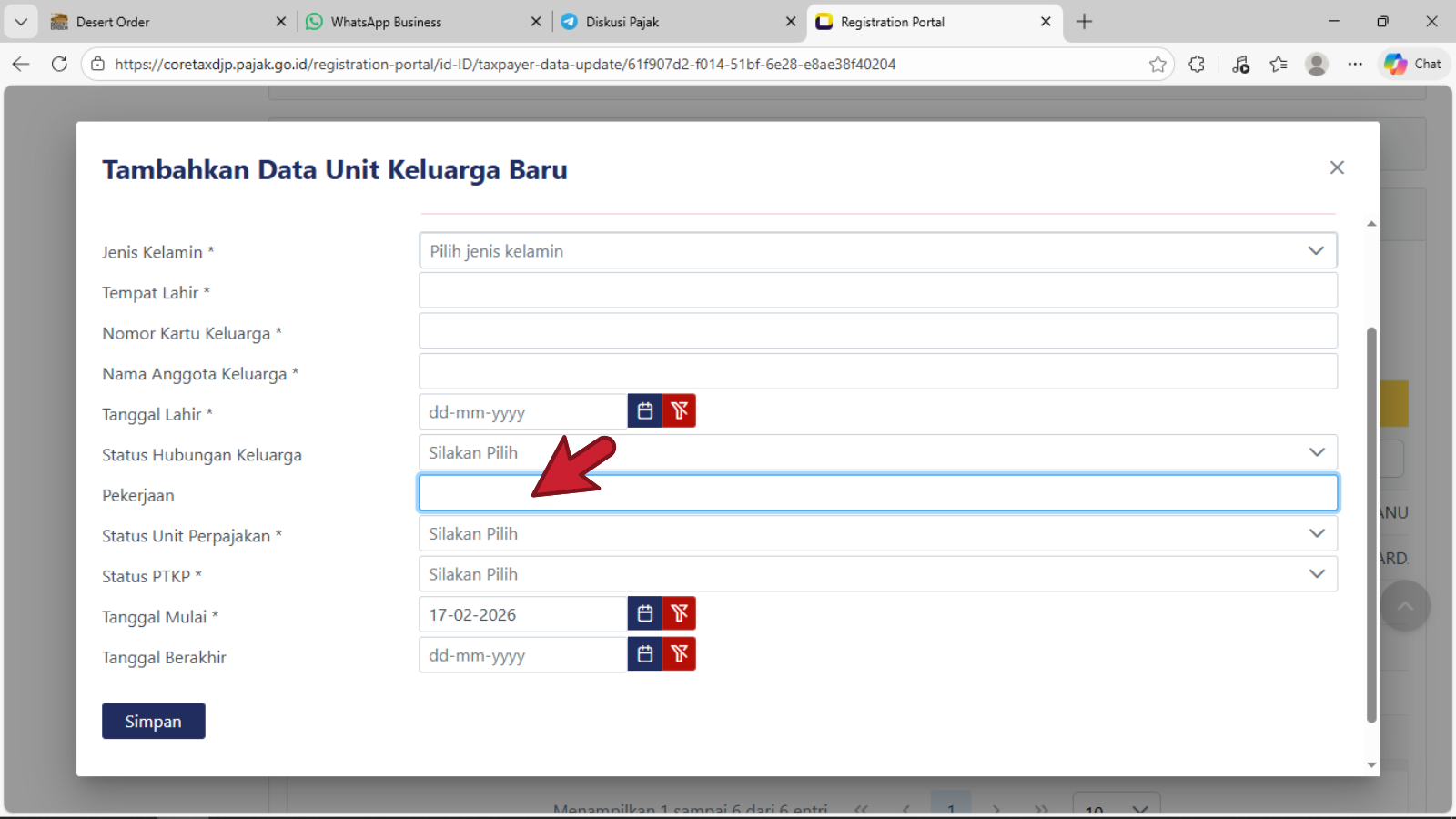Focus the Nomor Kartu Keluarga input field
Viewport: 1456px width, 819px height.
877,331
